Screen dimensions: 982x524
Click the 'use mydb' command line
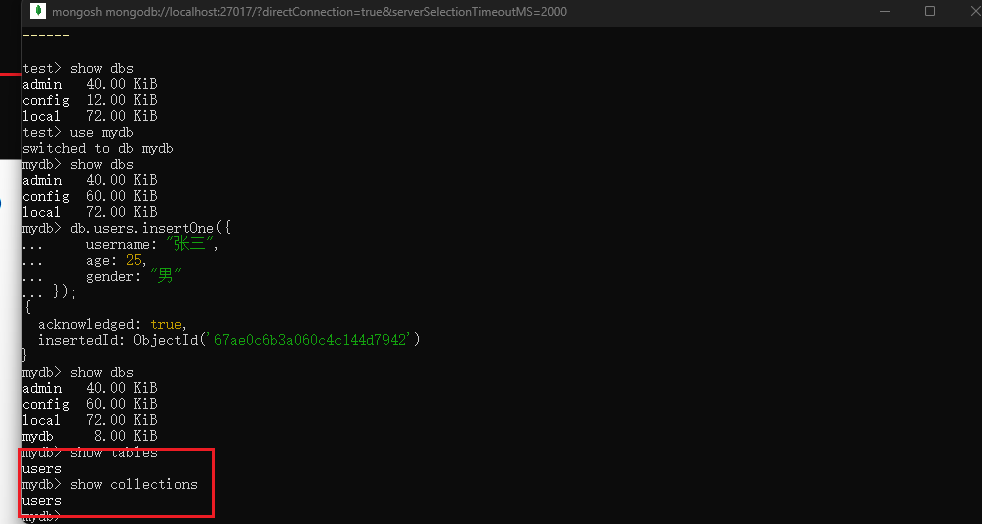[101, 132]
